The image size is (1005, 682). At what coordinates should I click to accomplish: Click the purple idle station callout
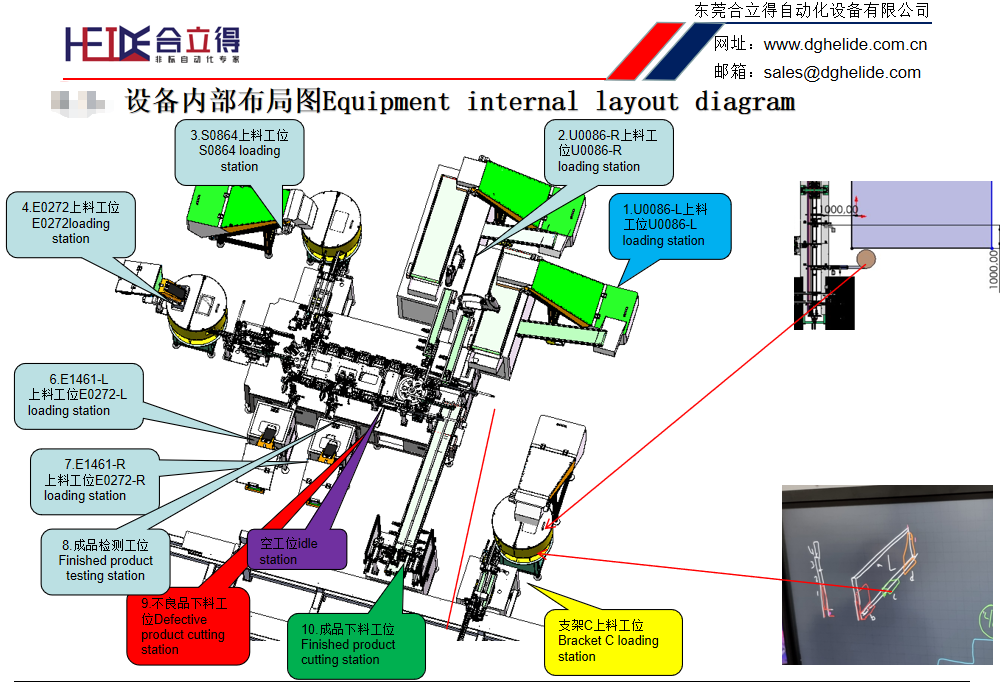tap(297, 550)
